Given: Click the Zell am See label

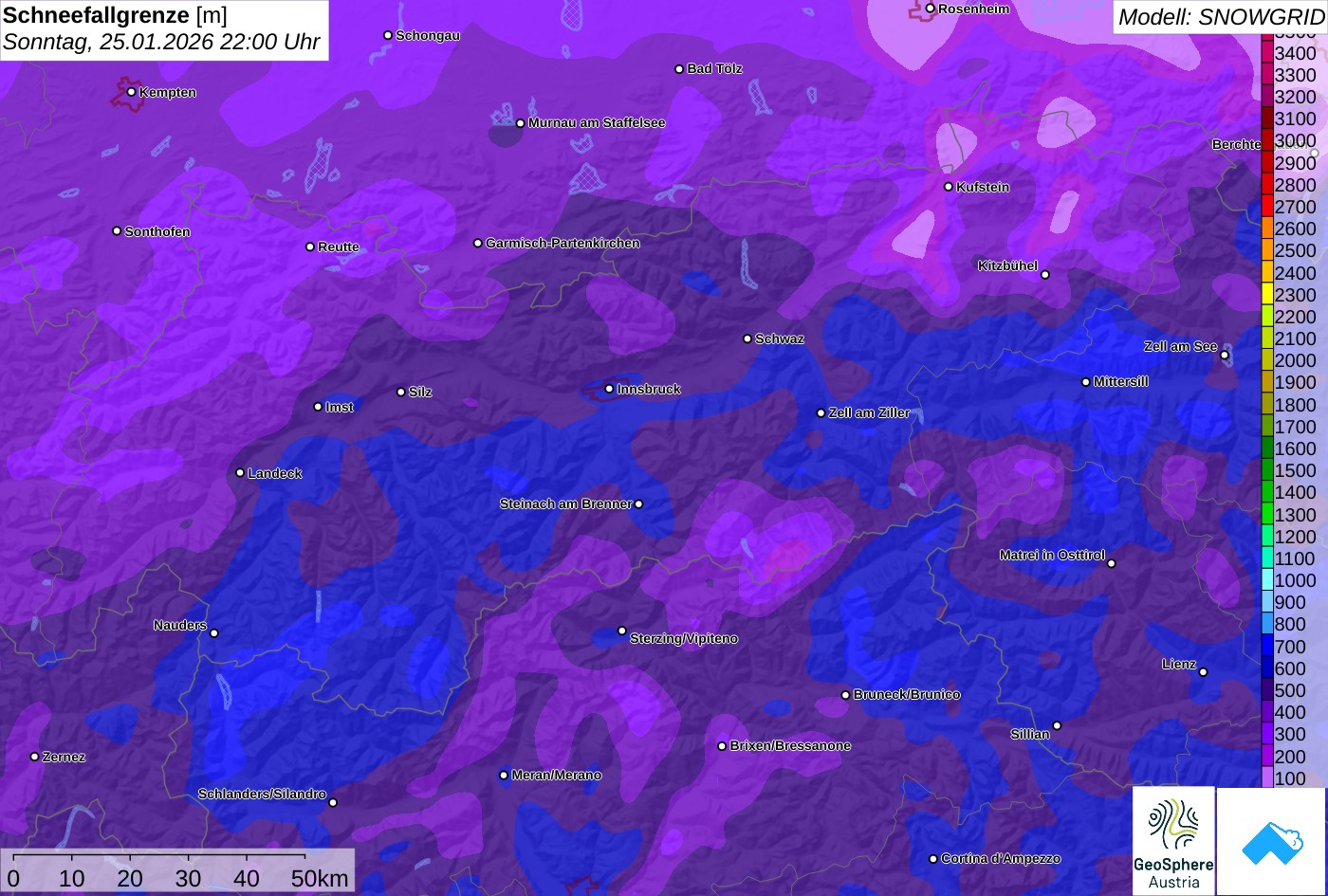Looking at the screenshot, I should point(1180,346).
